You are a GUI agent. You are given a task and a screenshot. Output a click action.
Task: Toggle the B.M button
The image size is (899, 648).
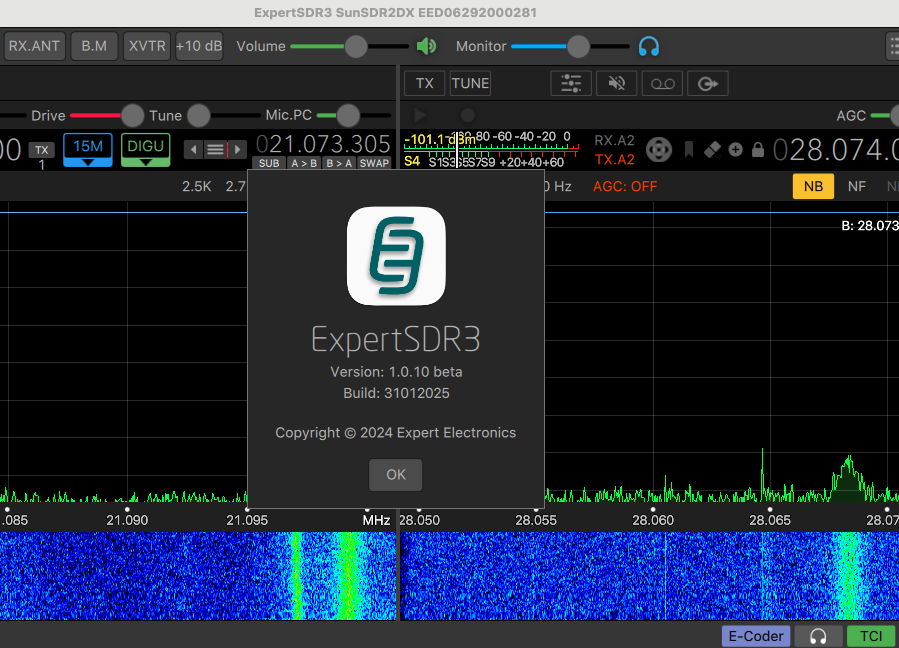(94, 46)
